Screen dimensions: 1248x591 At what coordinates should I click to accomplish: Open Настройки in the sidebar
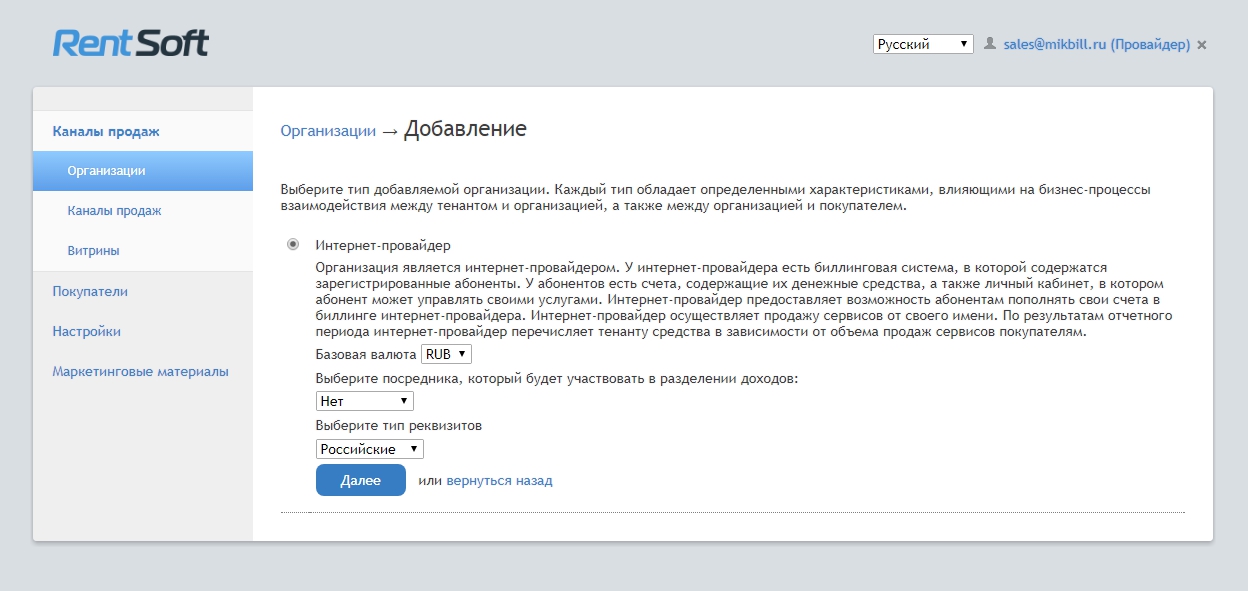[x=86, y=331]
